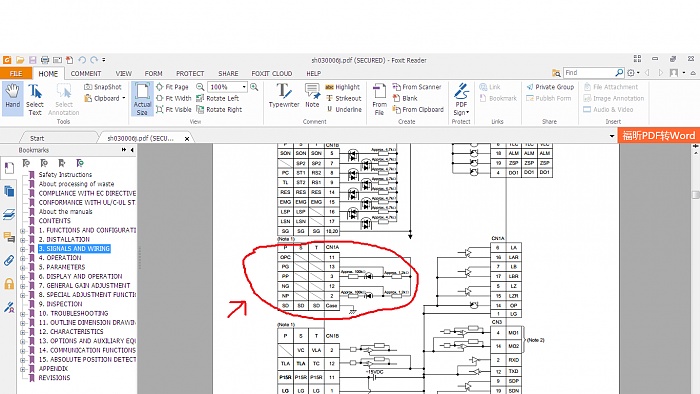Expand 5. PARAMETERS bookmark
Screen dimensions: 700x394
(23, 268)
